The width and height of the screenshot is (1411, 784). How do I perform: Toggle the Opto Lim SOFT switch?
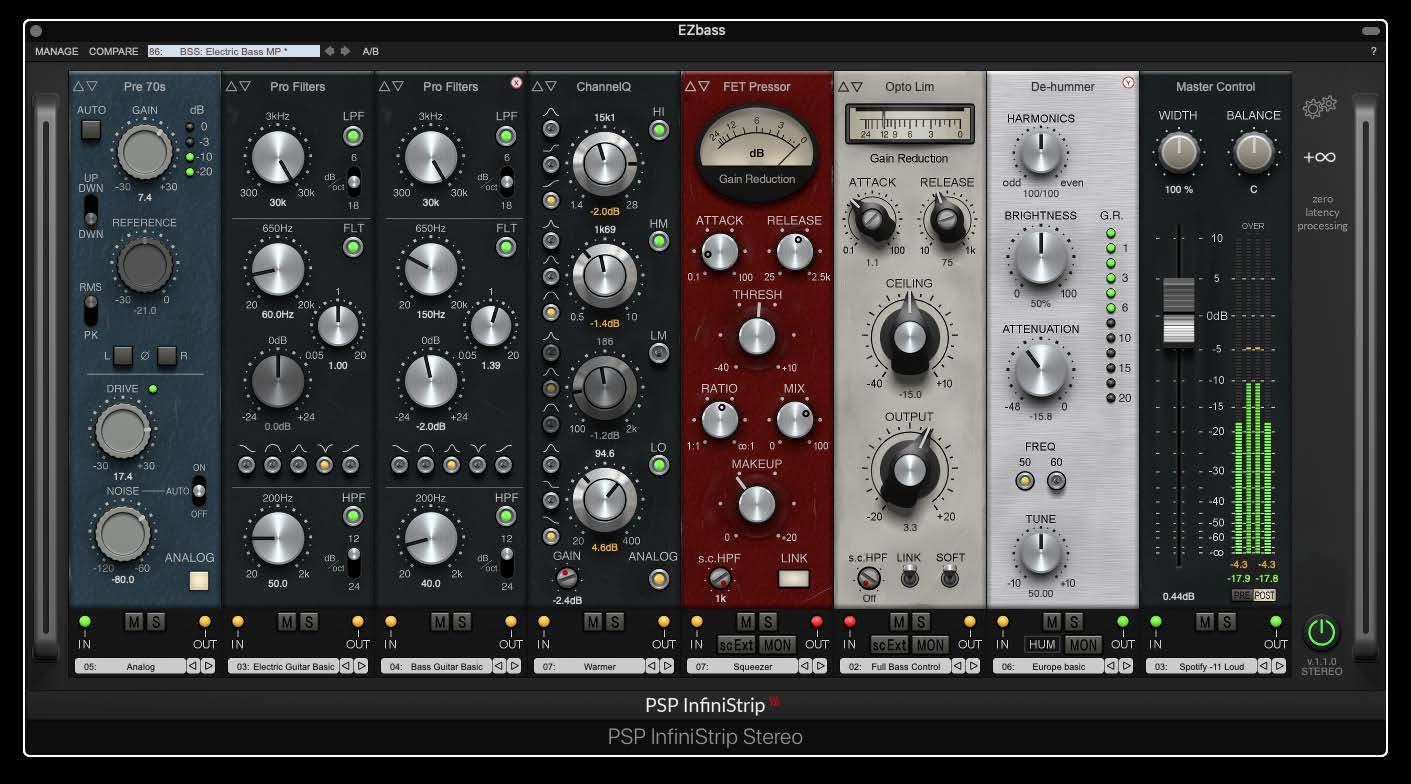click(x=950, y=577)
